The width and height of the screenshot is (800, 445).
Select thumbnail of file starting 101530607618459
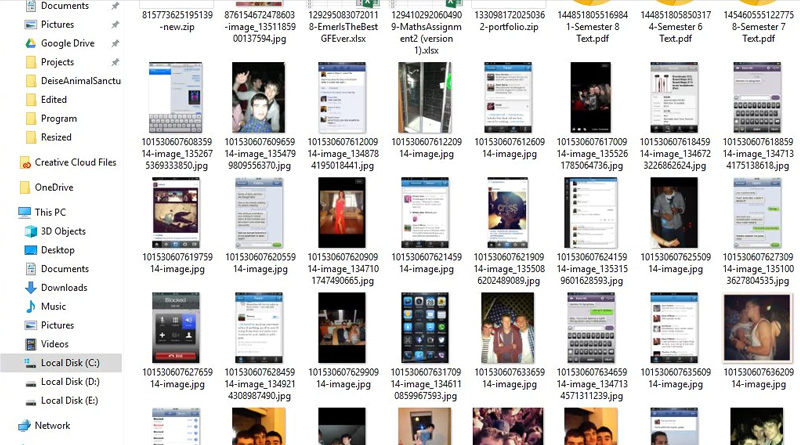tap(674, 97)
